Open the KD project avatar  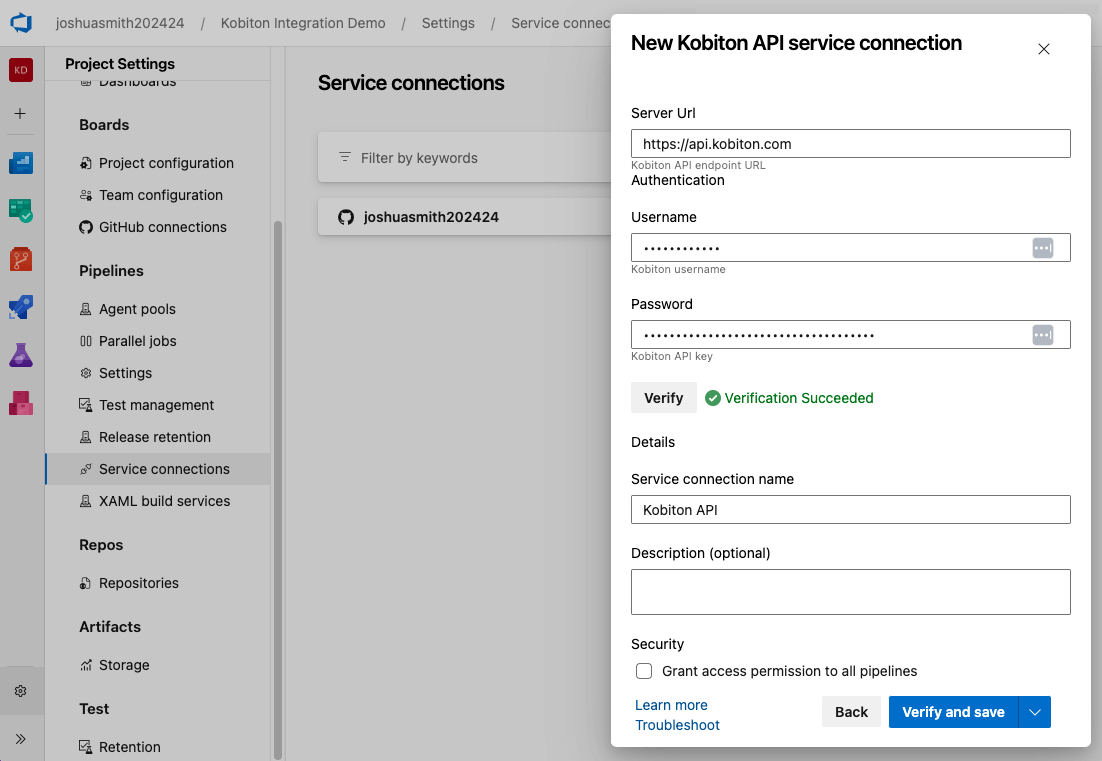click(x=21, y=70)
